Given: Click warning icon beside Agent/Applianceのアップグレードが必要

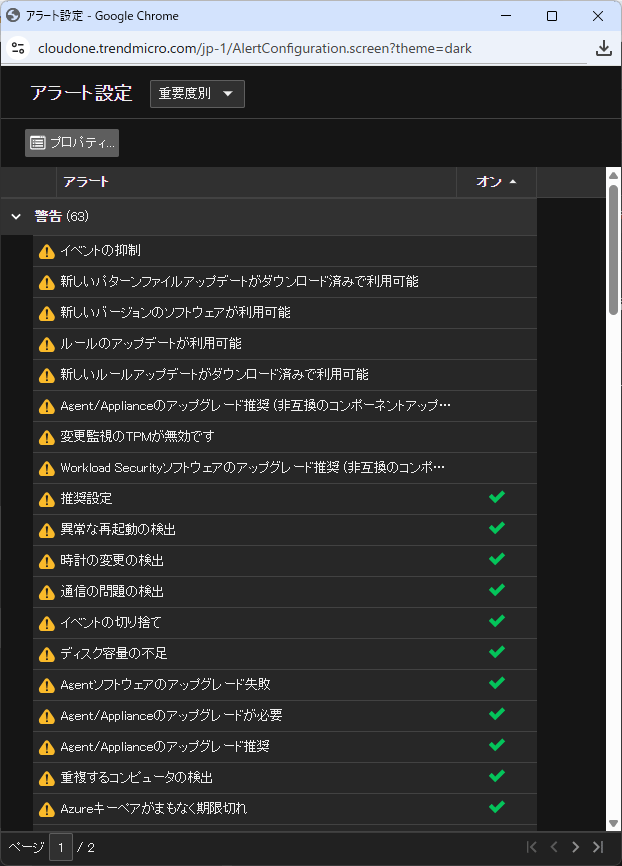Looking at the screenshot, I should [47, 716].
